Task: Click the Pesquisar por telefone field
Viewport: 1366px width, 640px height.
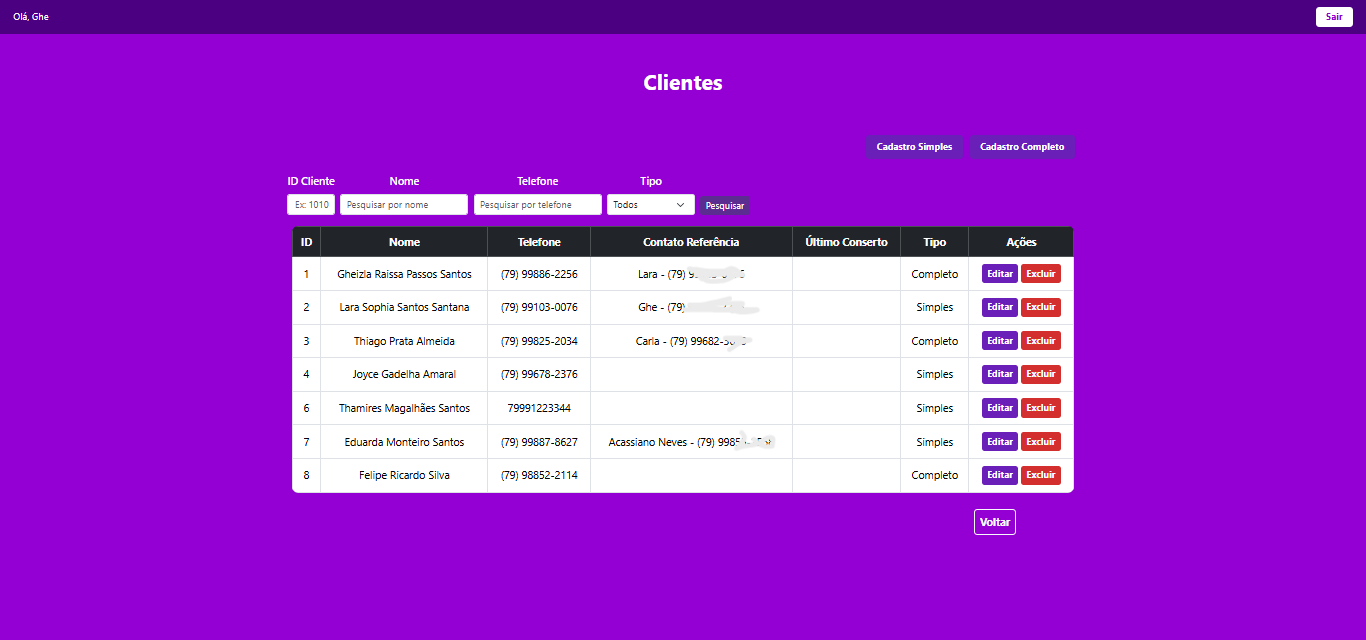Action: [x=538, y=205]
